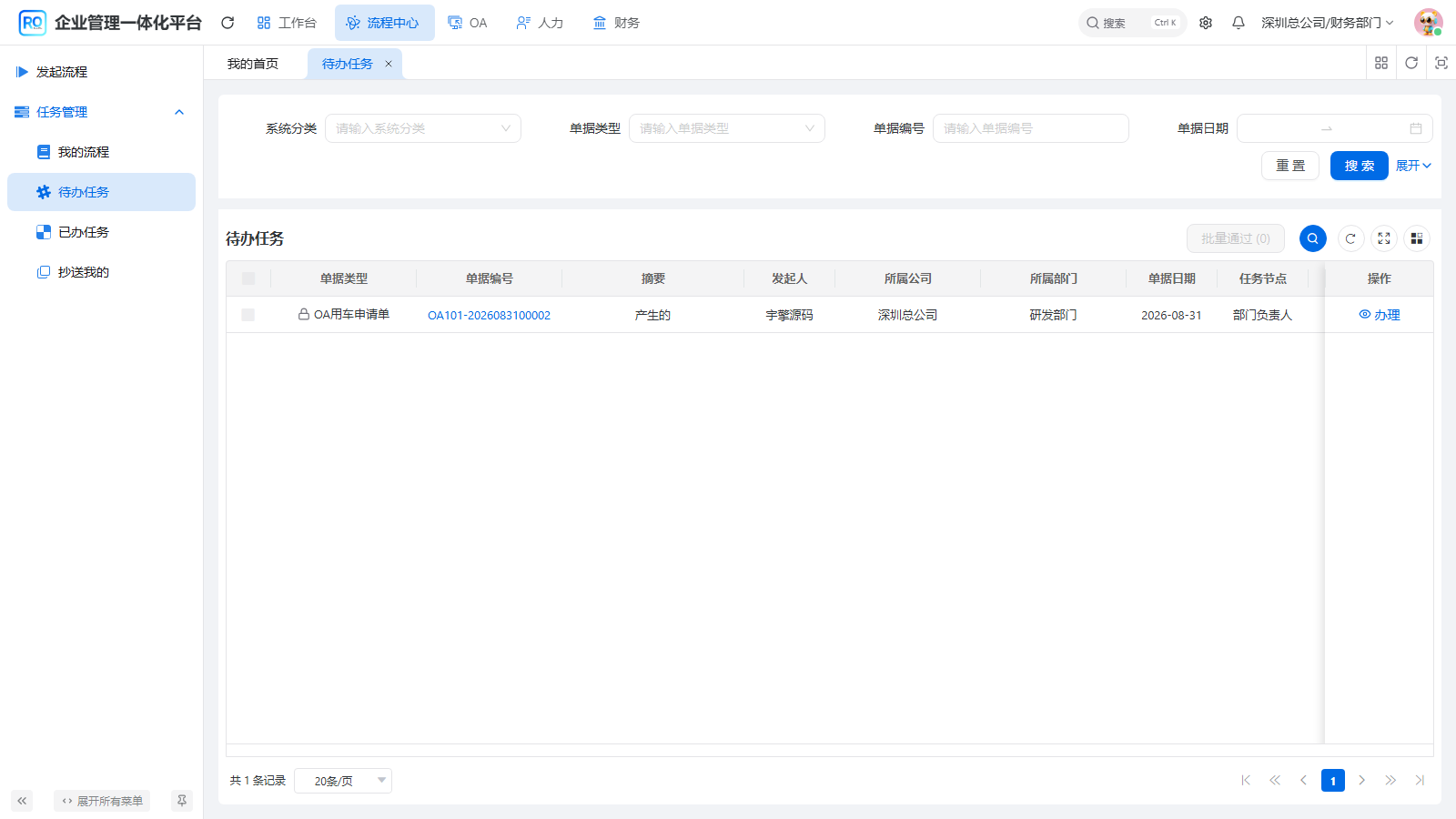Jump back several pages
Viewport: 1456px width, 819px height.
(1275, 780)
